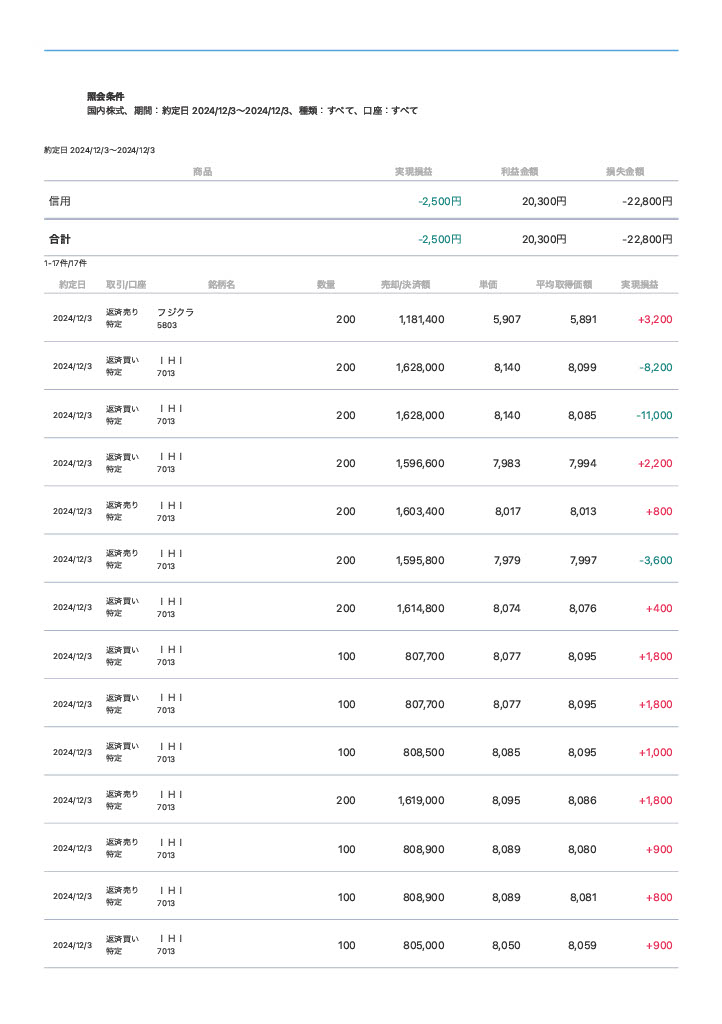Click the 損失金額 summary column header
This screenshot has width=722, height=1024.
point(625,172)
